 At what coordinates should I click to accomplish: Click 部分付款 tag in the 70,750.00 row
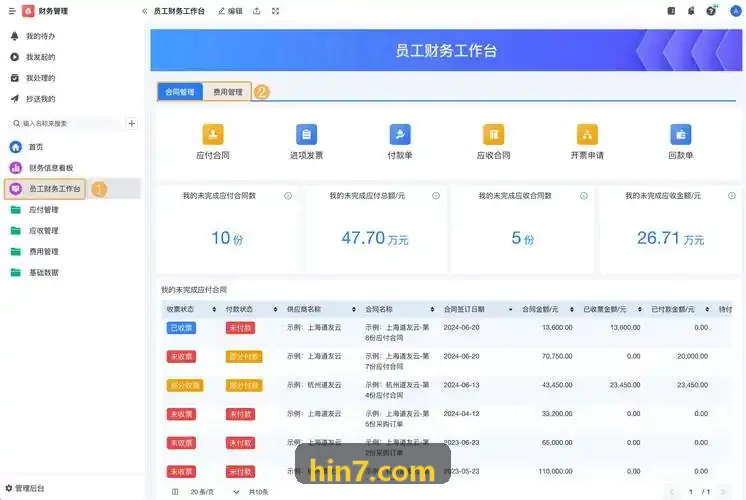pyautogui.click(x=244, y=357)
